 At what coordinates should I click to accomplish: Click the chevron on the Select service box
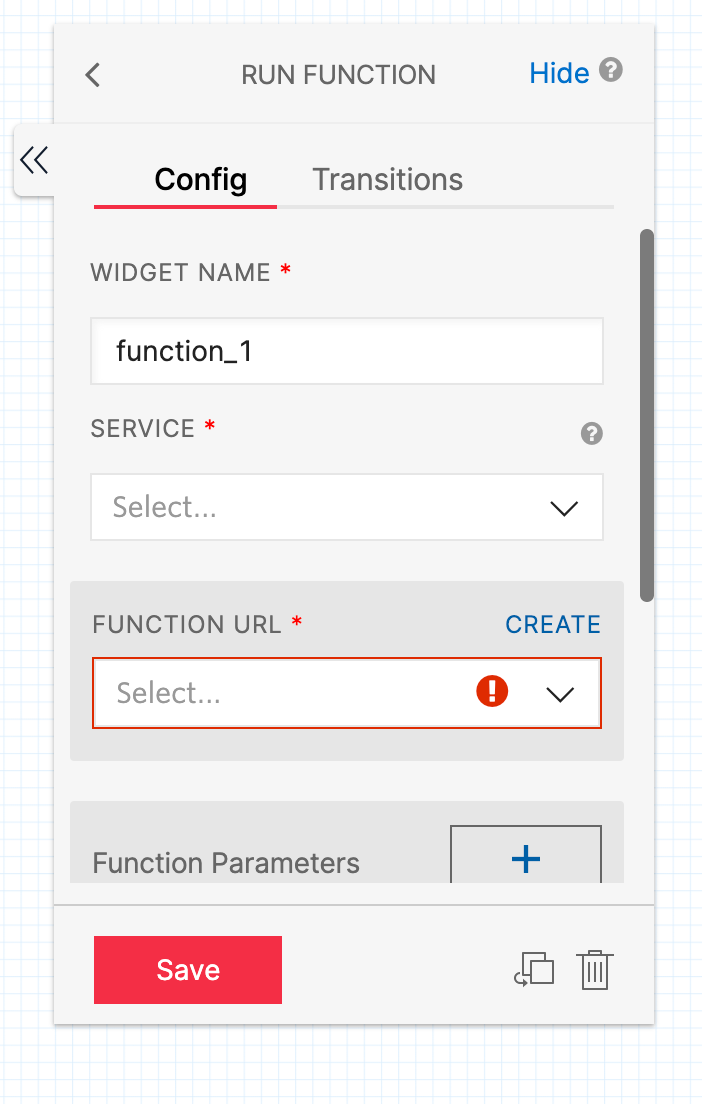pos(564,507)
